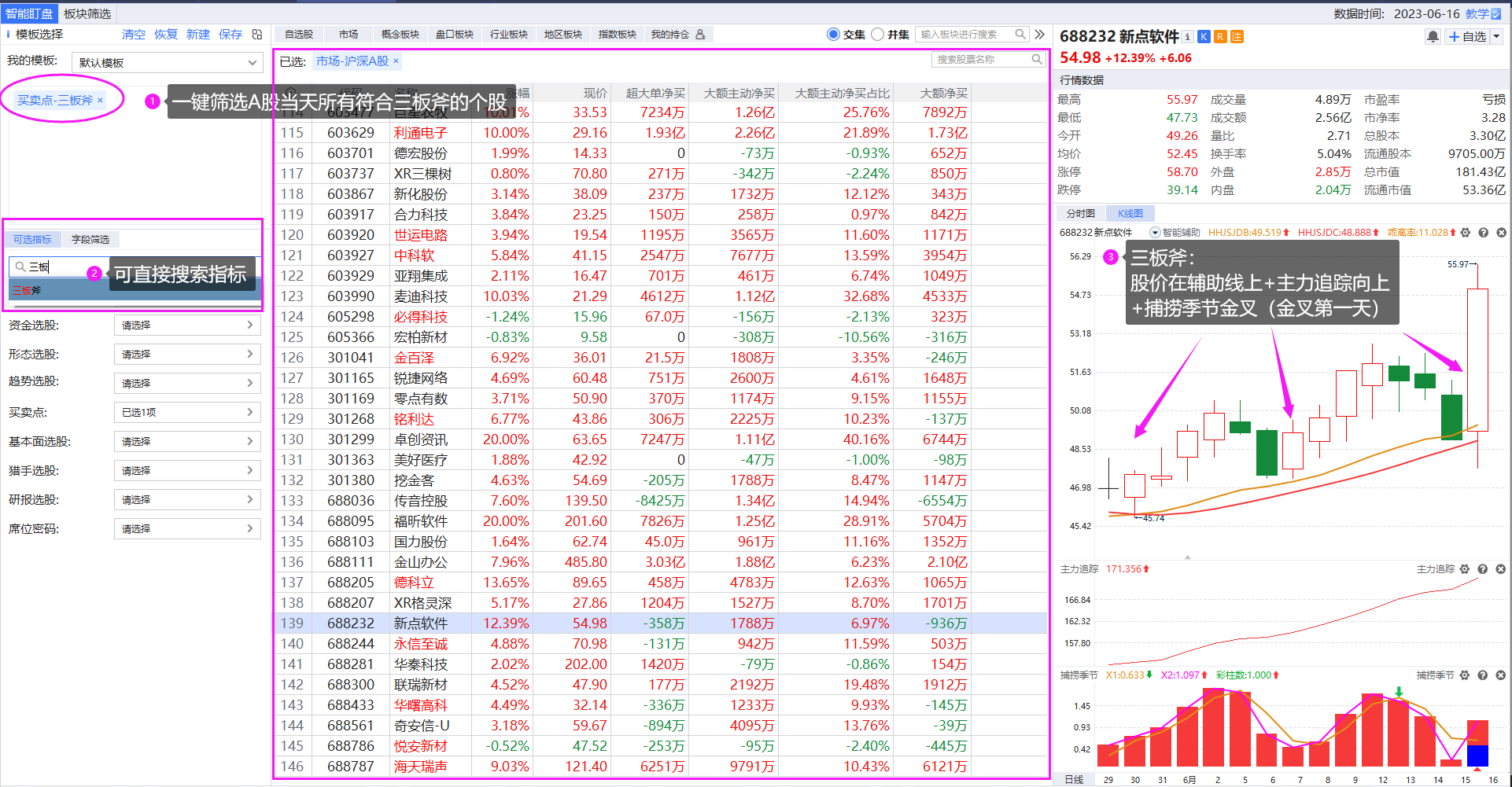Open the 地区板块 tab
The width and height of the screenshot is (1512, 787).
(x=562, y=35)
